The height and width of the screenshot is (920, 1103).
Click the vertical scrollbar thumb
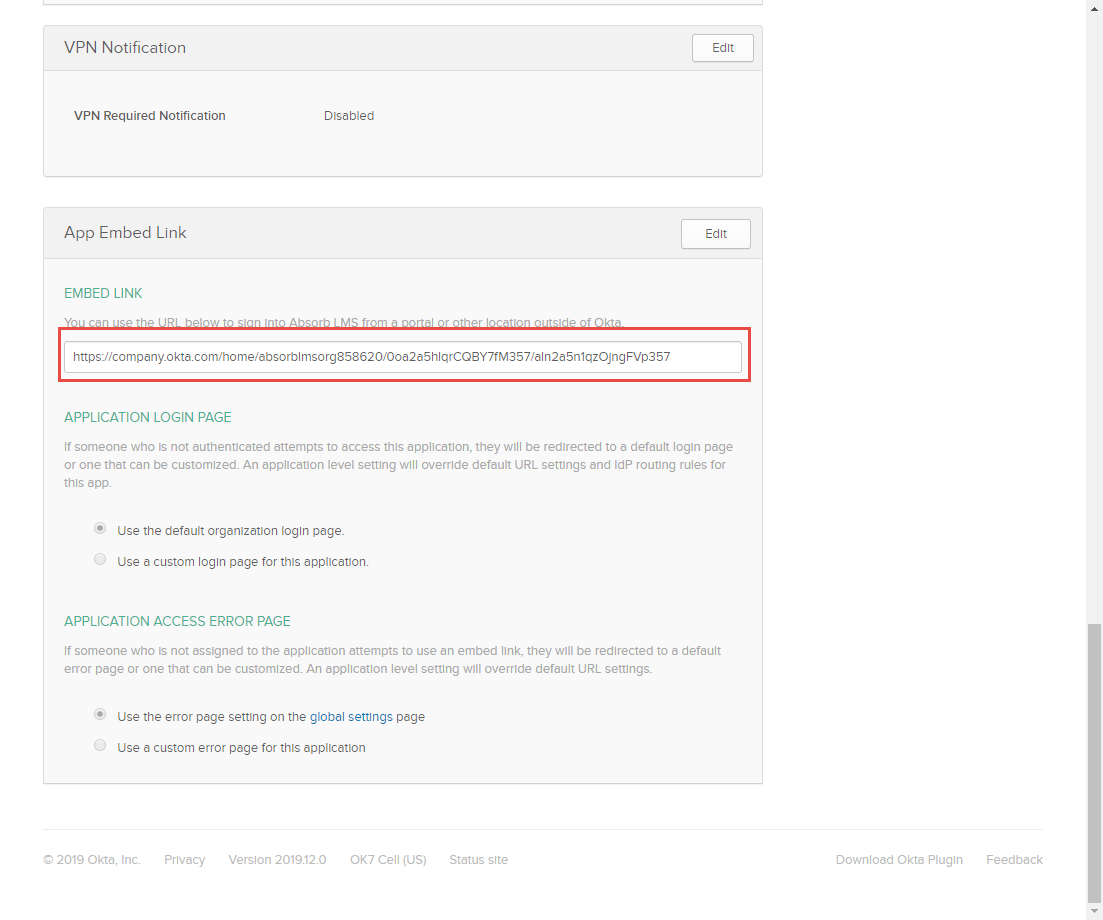click(x=1094, y=760)
